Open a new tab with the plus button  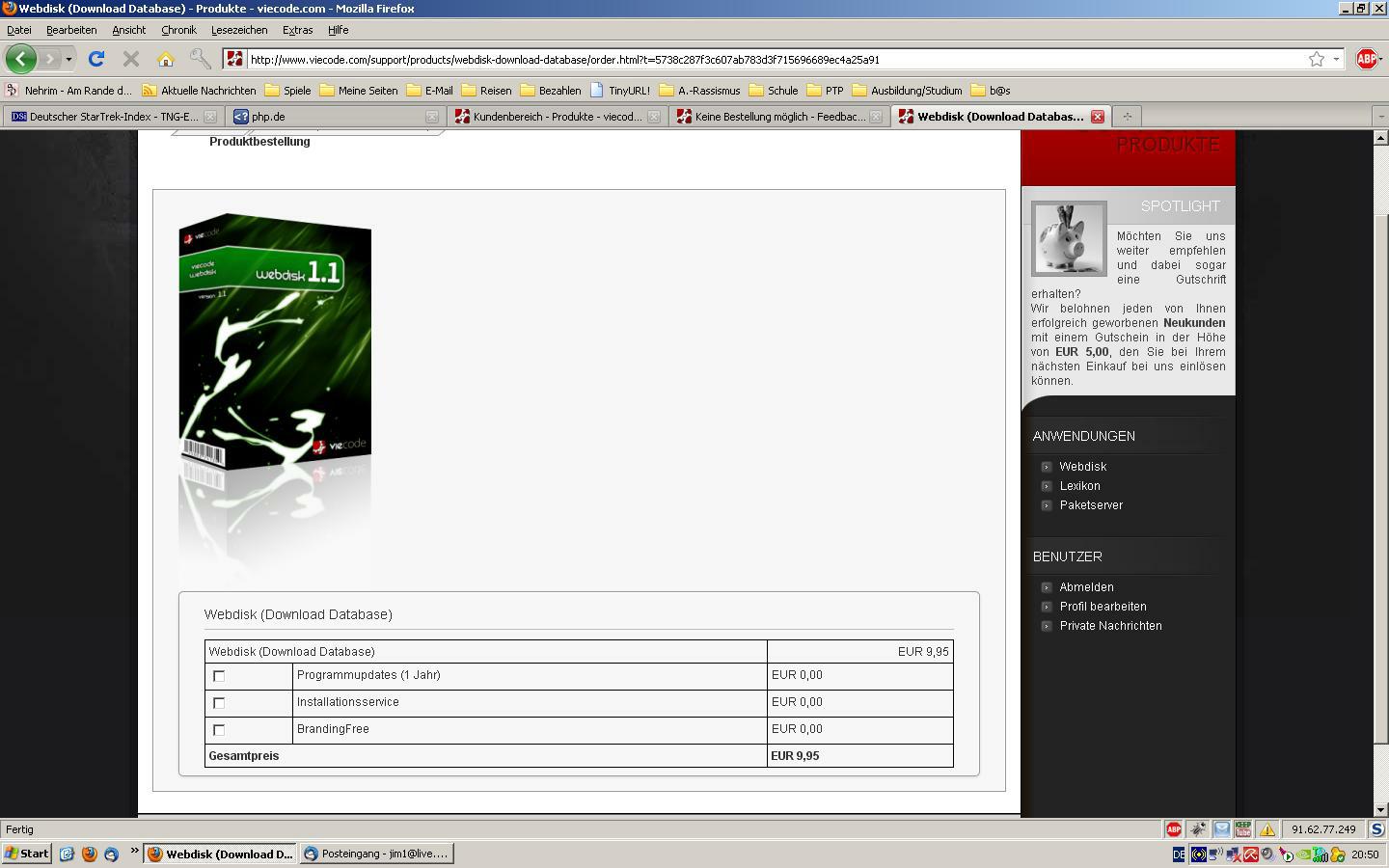click(1126, 117)
